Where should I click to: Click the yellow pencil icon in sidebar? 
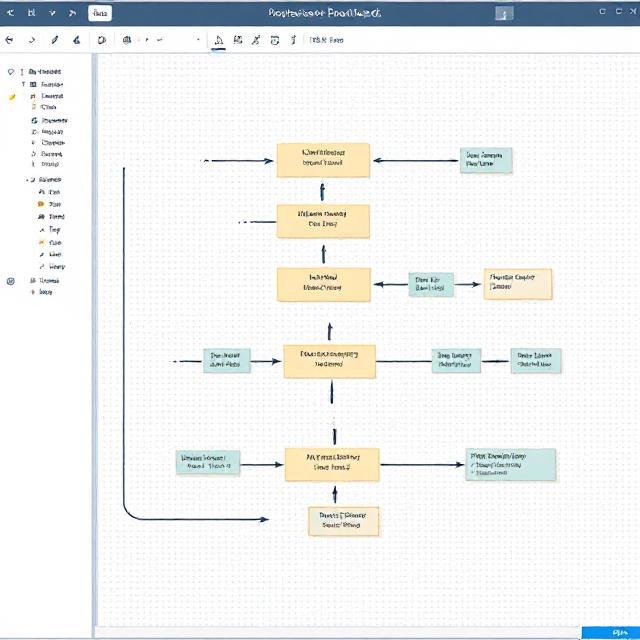click(x=13, y=96)
